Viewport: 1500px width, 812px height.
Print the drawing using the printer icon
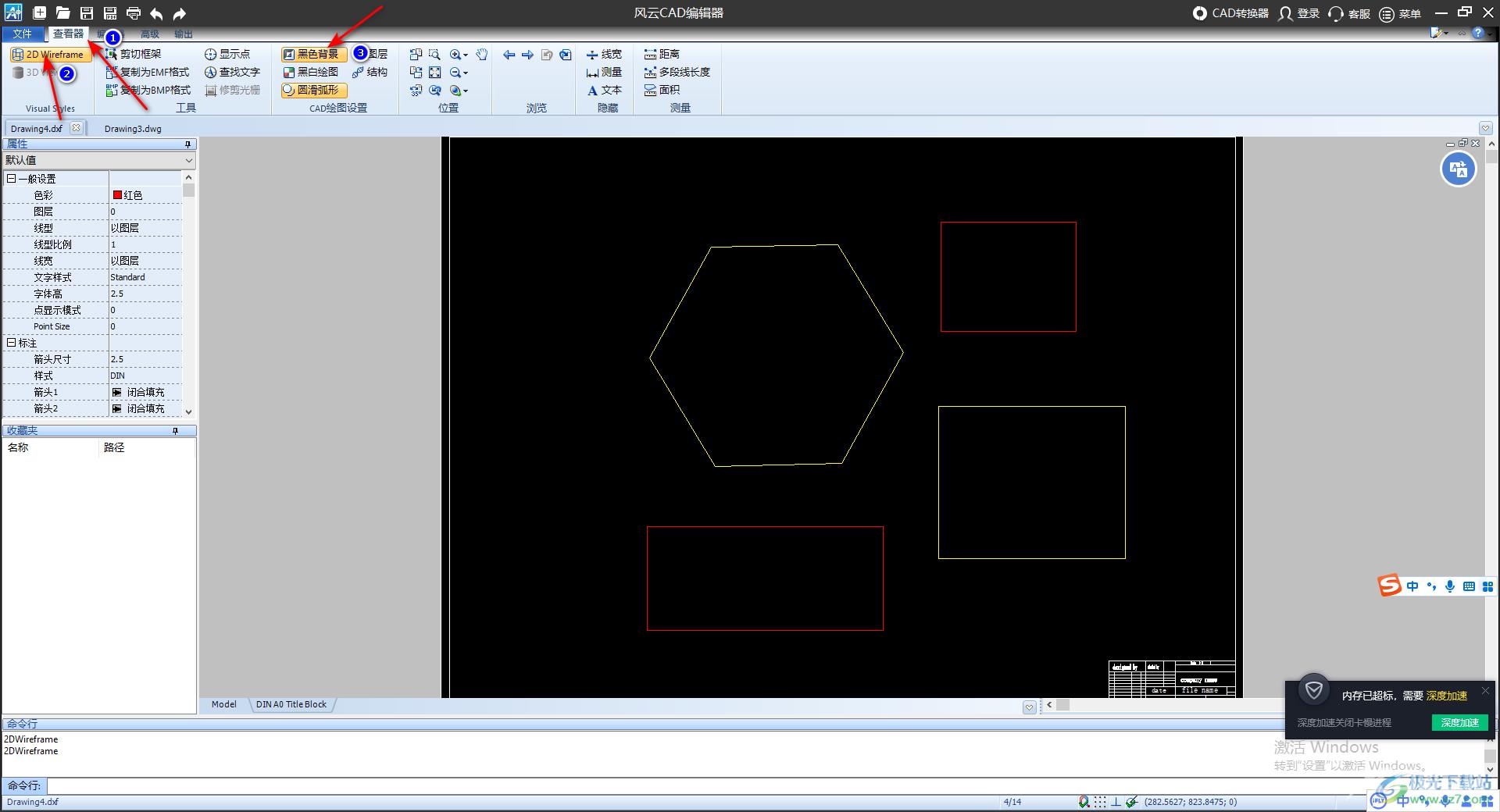[134, 12]
